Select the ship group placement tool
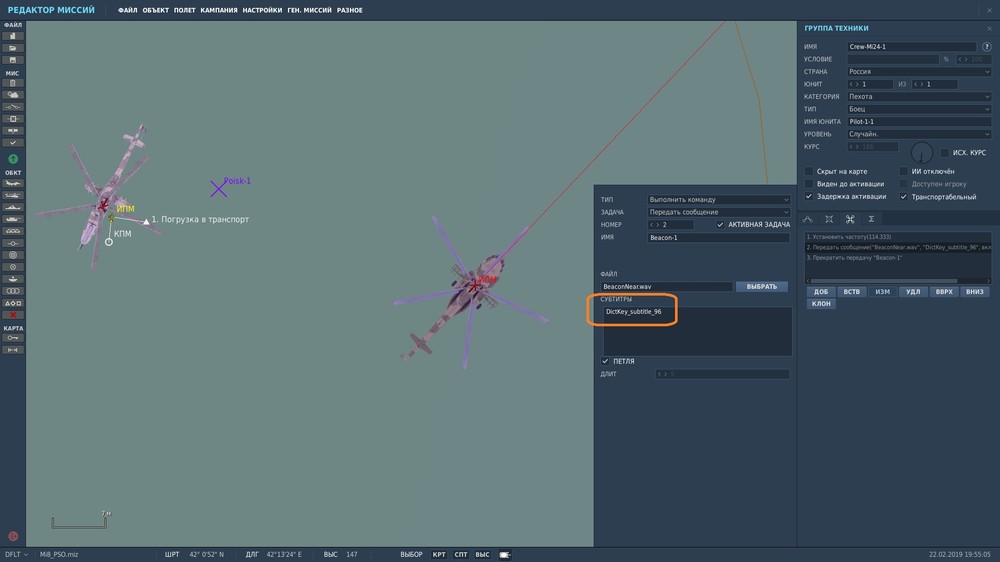 pyautogui.click(x=13, y=207)
